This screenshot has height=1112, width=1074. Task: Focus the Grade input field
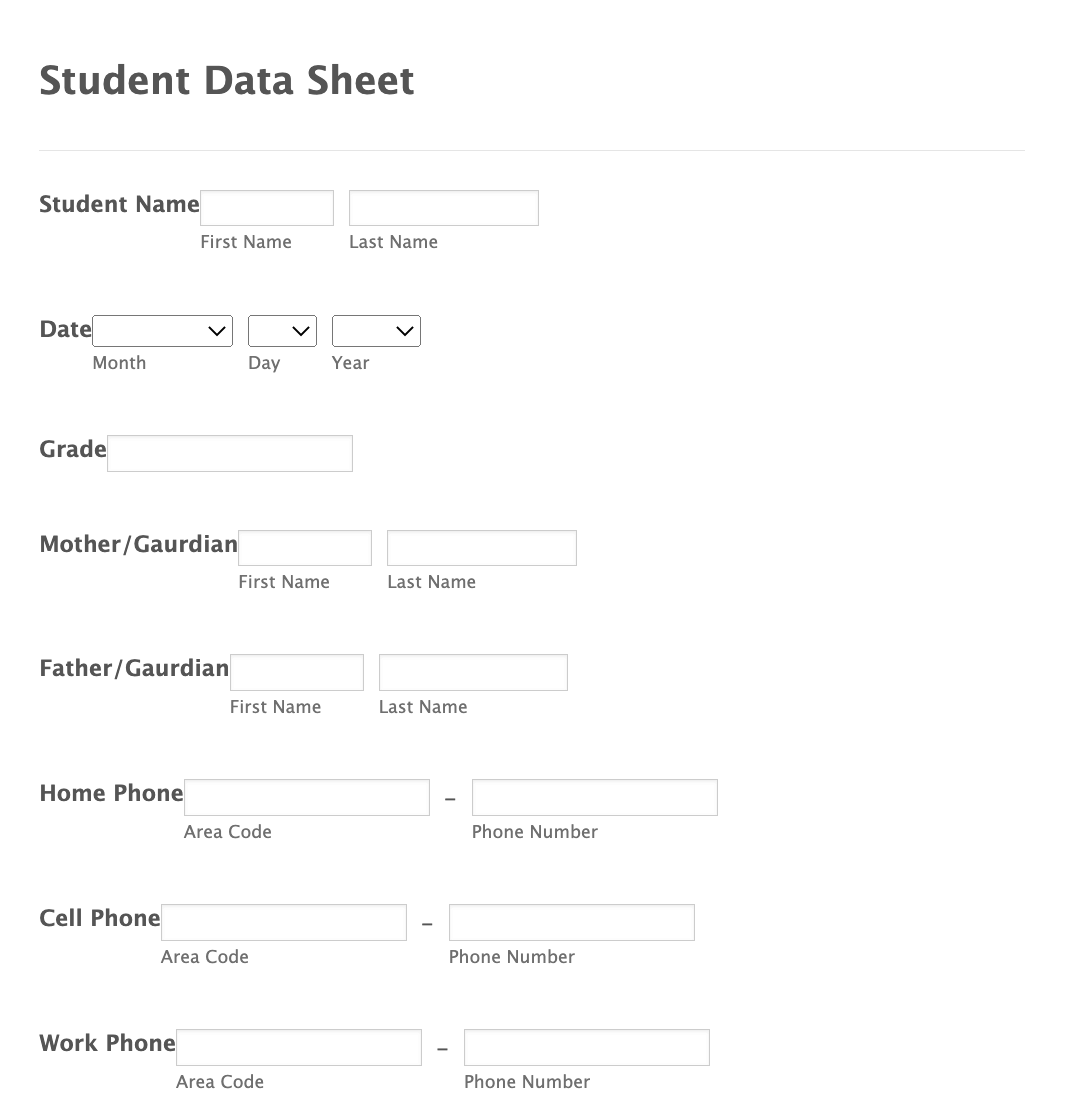pyautogui.click(x=230, y=453)
